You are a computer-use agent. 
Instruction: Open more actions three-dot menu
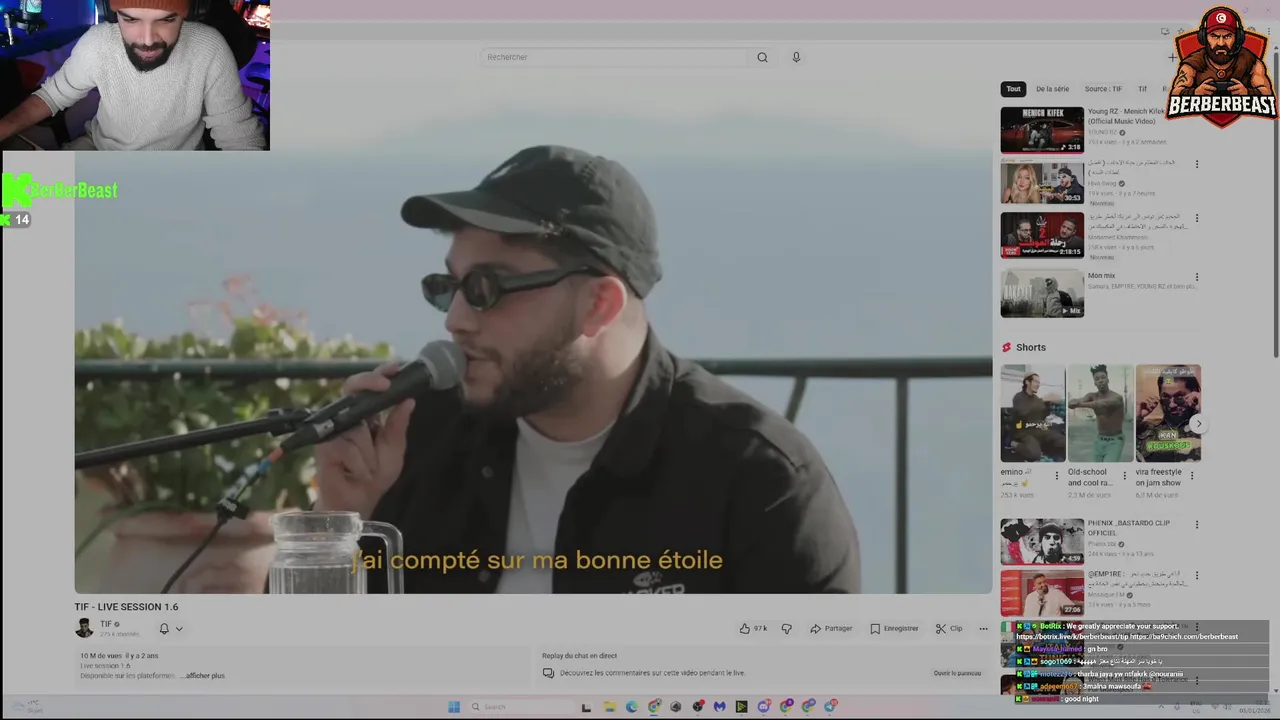tap(983, 628)
